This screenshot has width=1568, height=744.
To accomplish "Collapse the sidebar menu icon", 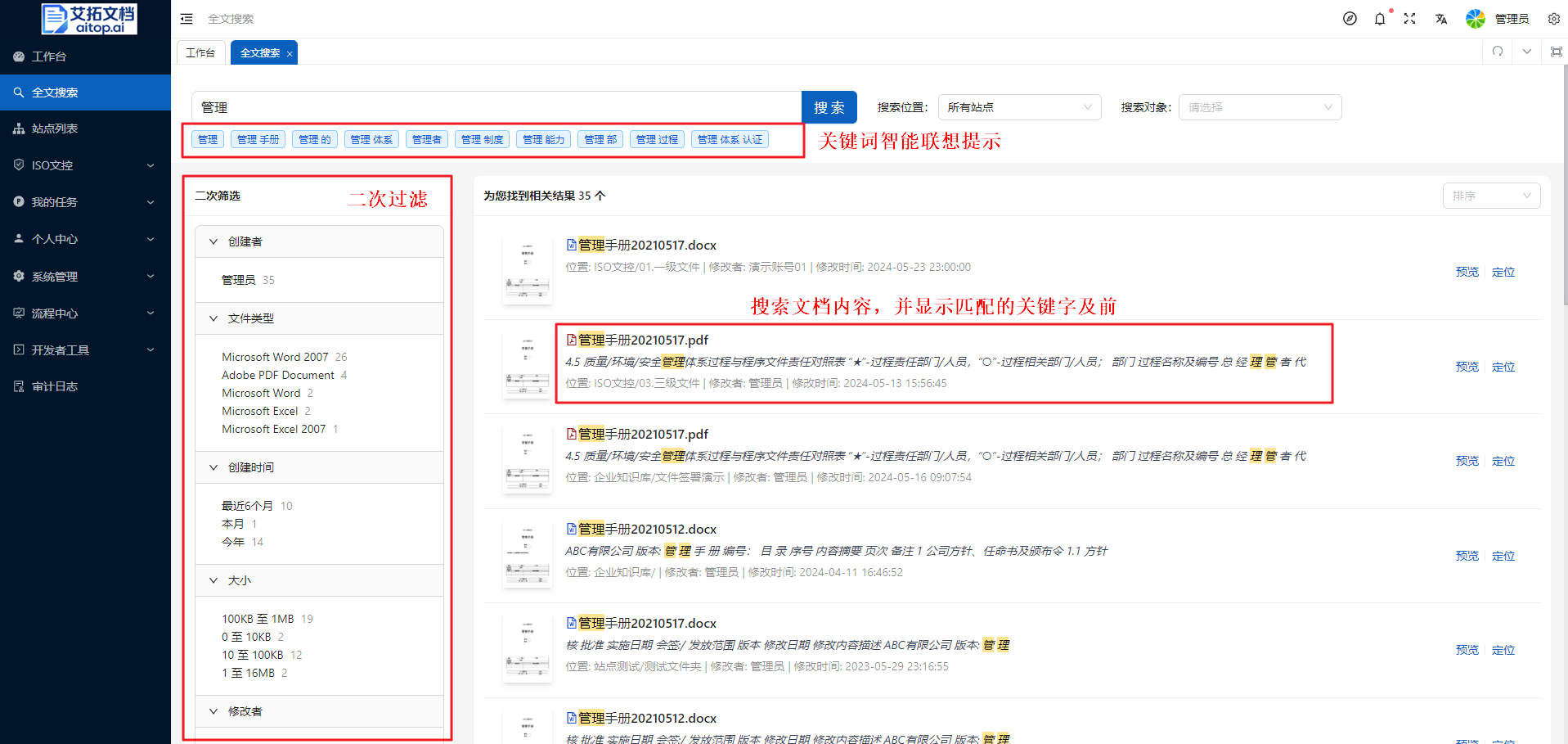I will (x=186, y=19).
